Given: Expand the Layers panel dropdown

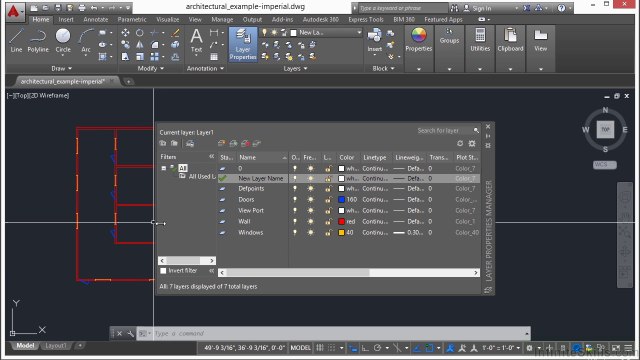Looking at the screenshot, I should 295,69.
